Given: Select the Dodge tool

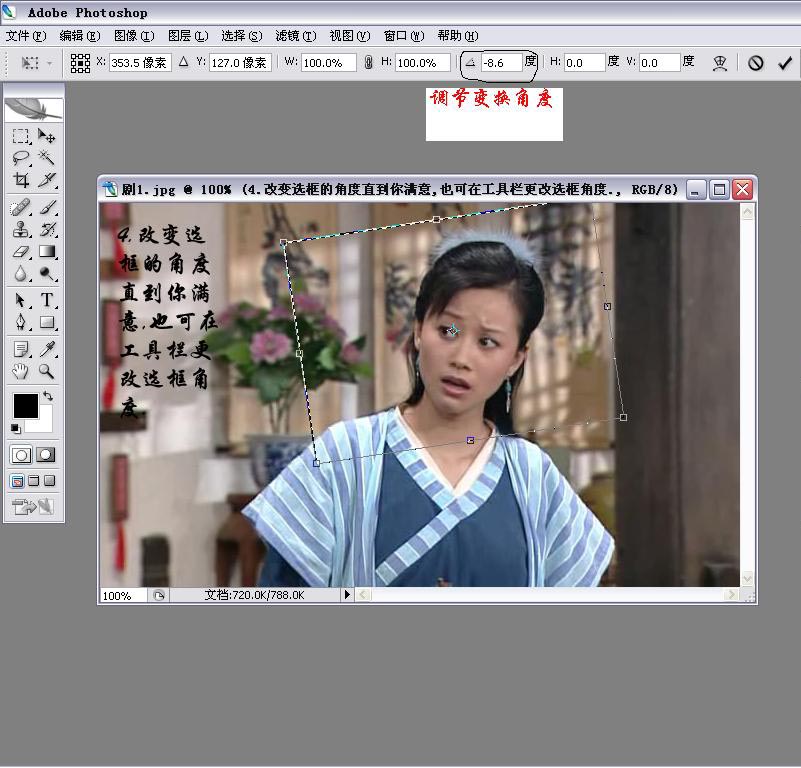Looking at the screenshot, I should click(46, 274).
